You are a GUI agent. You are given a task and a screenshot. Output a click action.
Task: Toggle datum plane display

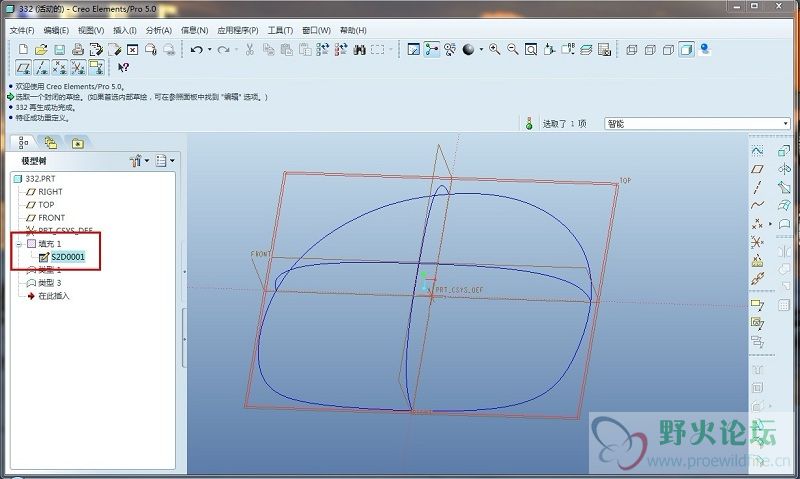click(x=23, y=67)
